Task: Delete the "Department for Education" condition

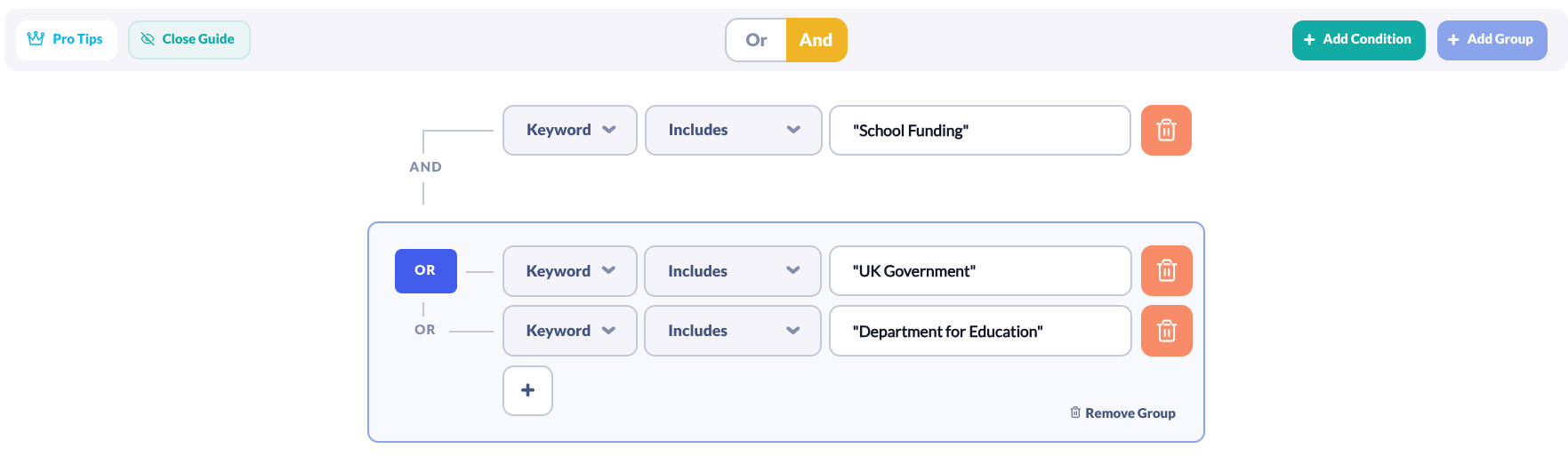Action: coord(1166,332)
